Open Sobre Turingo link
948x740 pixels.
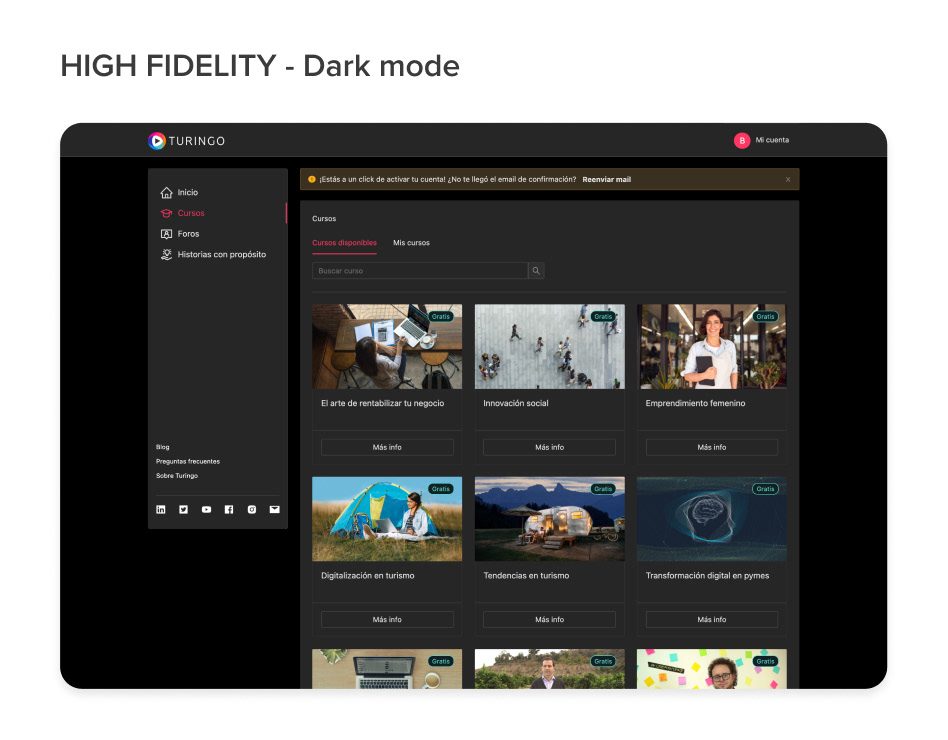[x=177, y=476]
